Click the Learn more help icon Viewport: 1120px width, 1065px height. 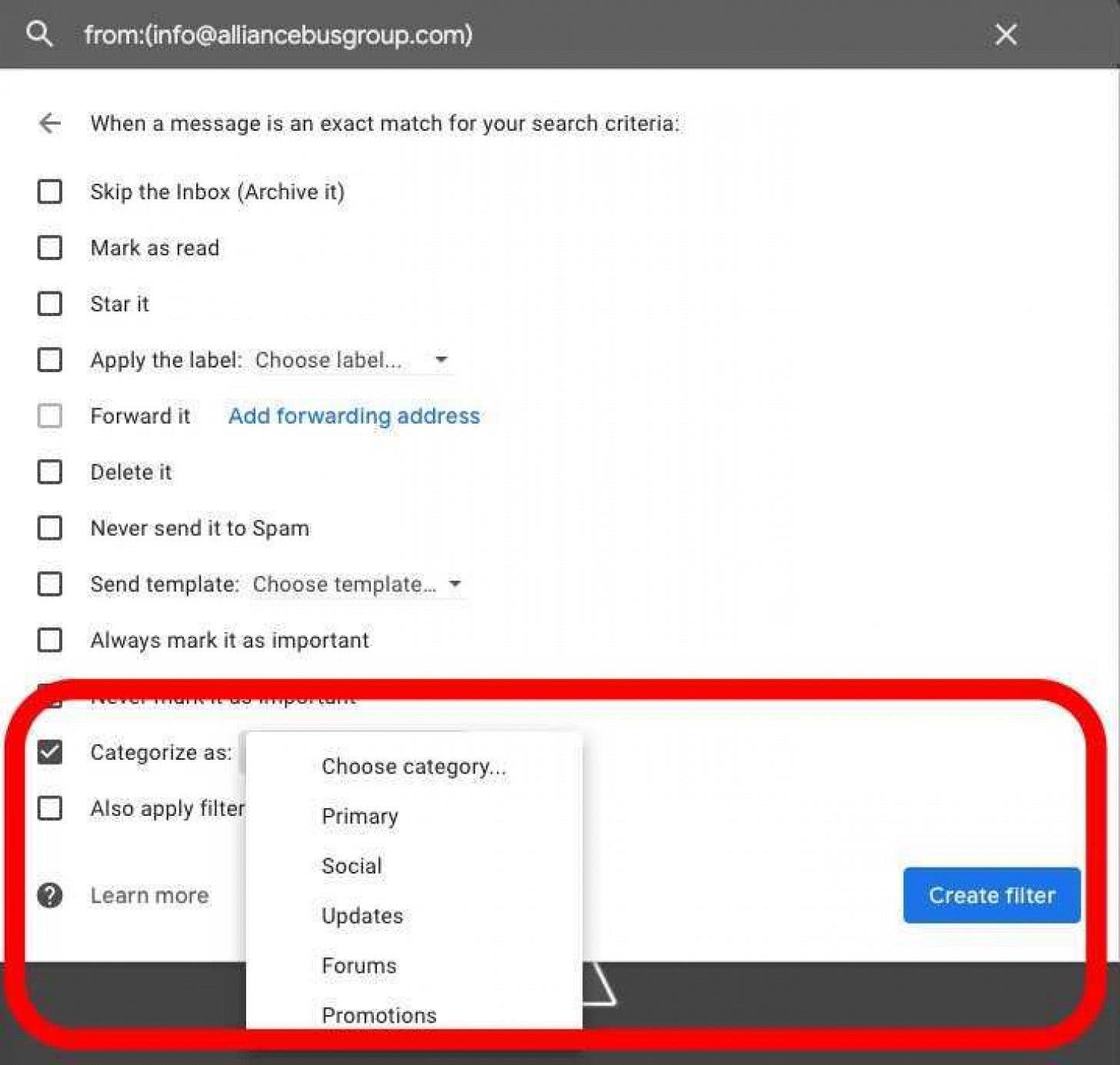pyautogui.click(x=48, y=895)
